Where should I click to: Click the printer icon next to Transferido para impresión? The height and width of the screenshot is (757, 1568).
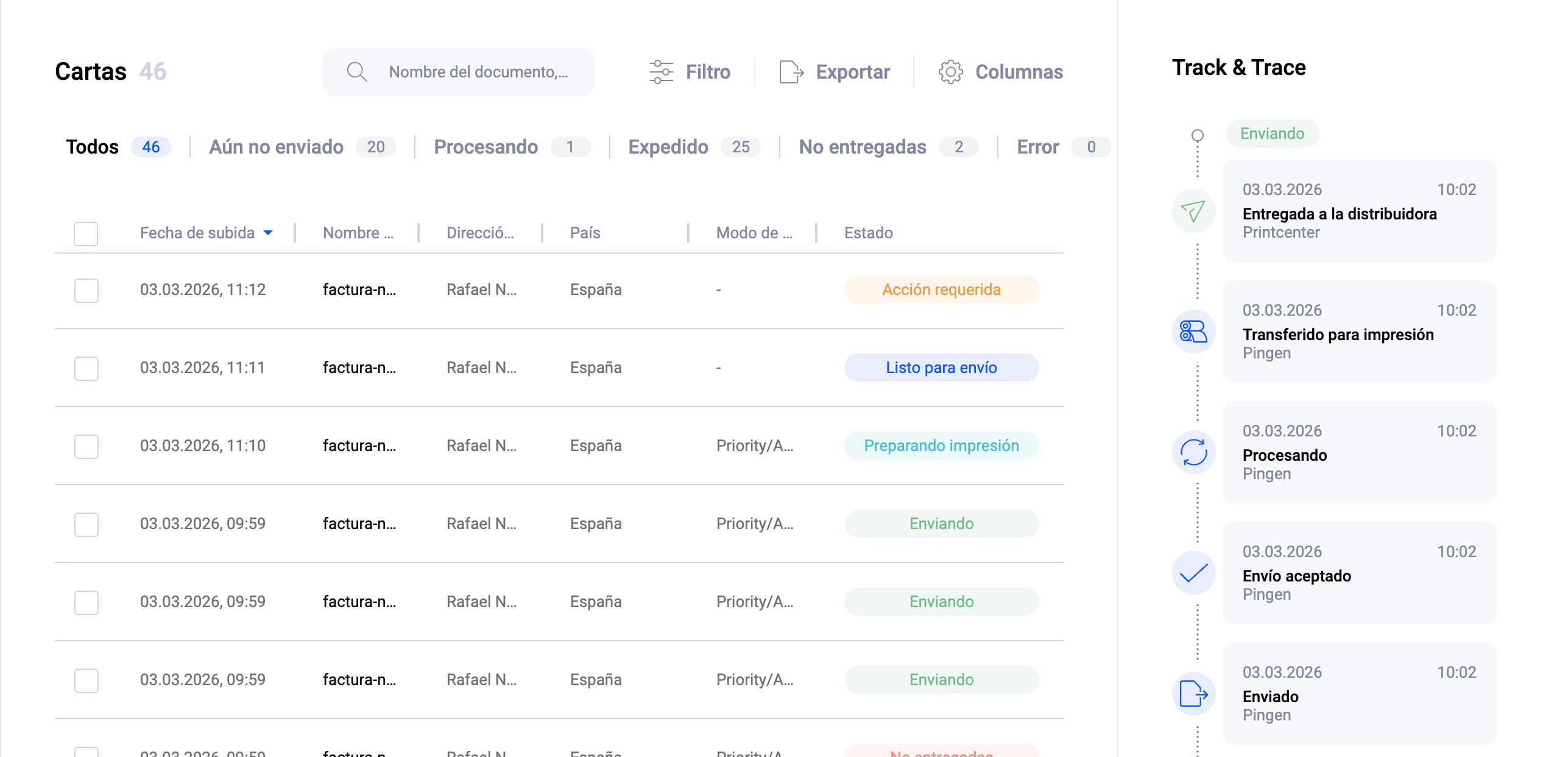pyautogui.click(x=1193, y=332)
